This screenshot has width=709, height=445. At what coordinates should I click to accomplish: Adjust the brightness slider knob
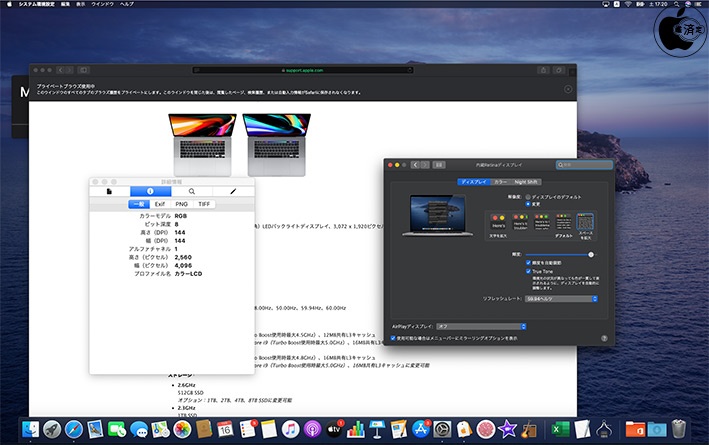click(591, 255)
